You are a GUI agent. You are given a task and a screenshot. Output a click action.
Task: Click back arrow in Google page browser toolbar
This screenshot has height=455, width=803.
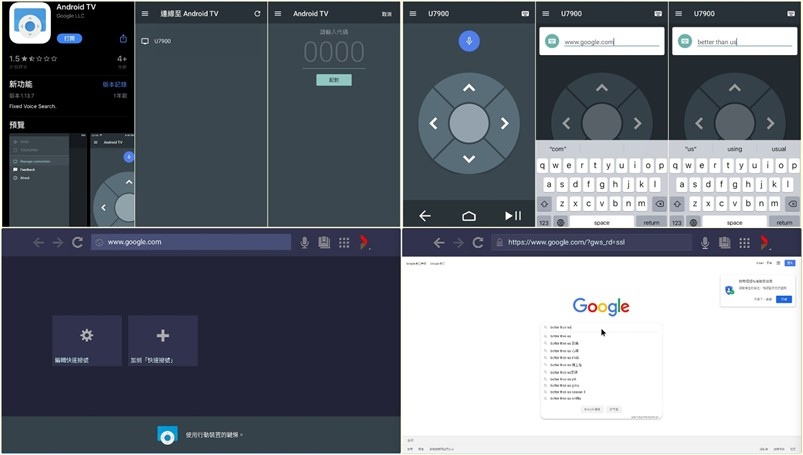click(439, 242)
